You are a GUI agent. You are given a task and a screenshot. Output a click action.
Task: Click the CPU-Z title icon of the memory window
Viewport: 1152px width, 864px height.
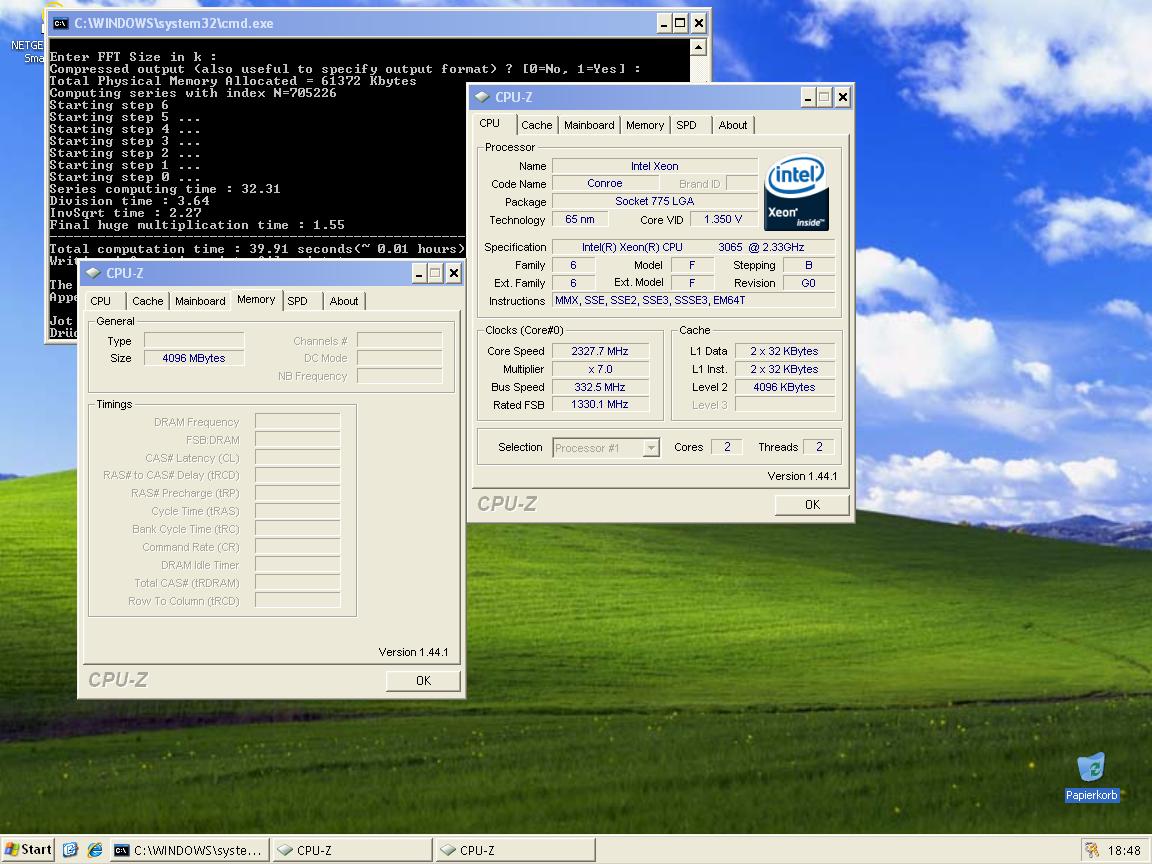point(93,273)
